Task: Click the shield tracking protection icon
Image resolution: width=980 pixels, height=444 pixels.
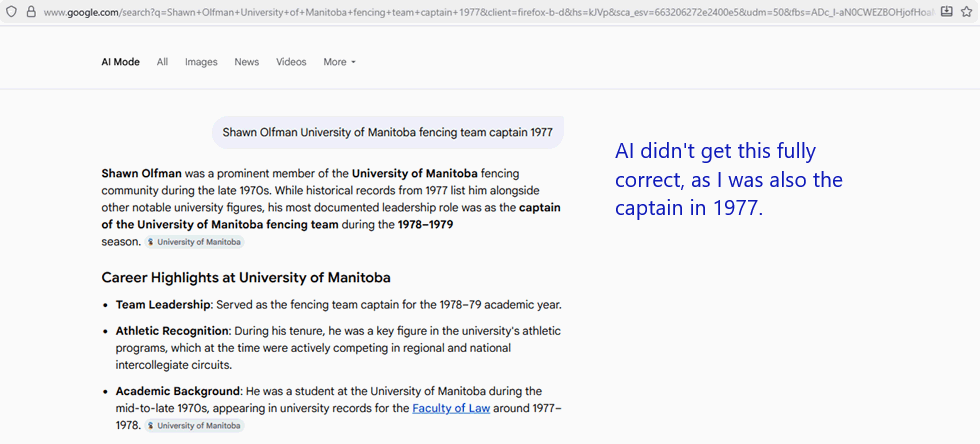Action: coord(11,11)
